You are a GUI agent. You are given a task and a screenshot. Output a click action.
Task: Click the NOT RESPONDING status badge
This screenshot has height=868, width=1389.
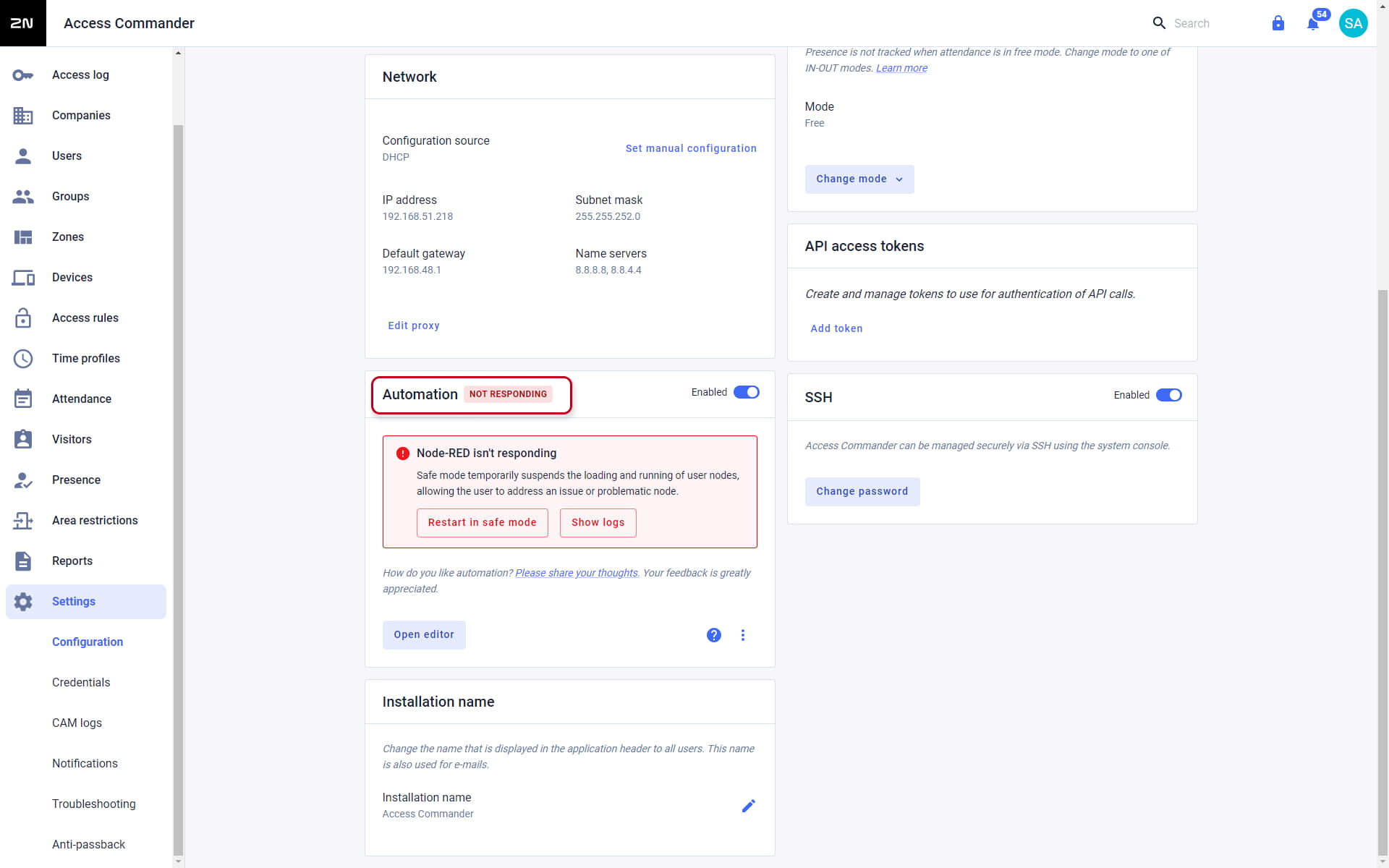point(508,394)
